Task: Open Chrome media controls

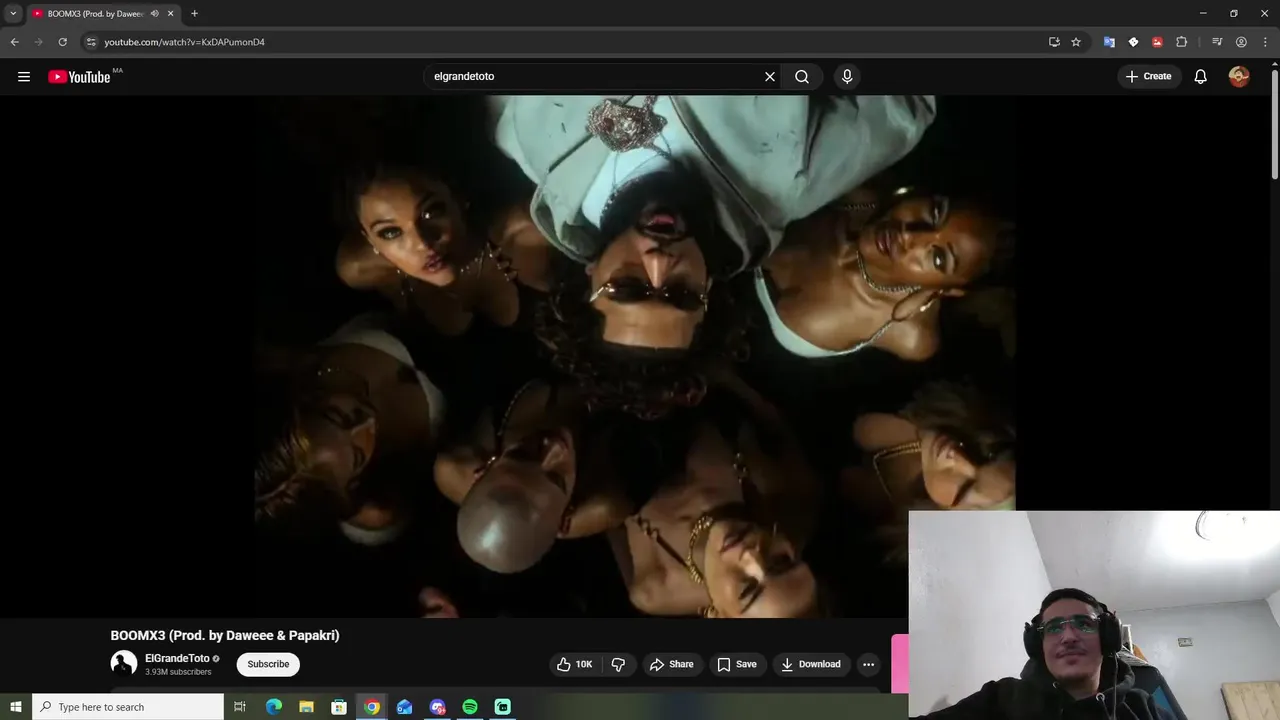Action: tap(1217, 42)
